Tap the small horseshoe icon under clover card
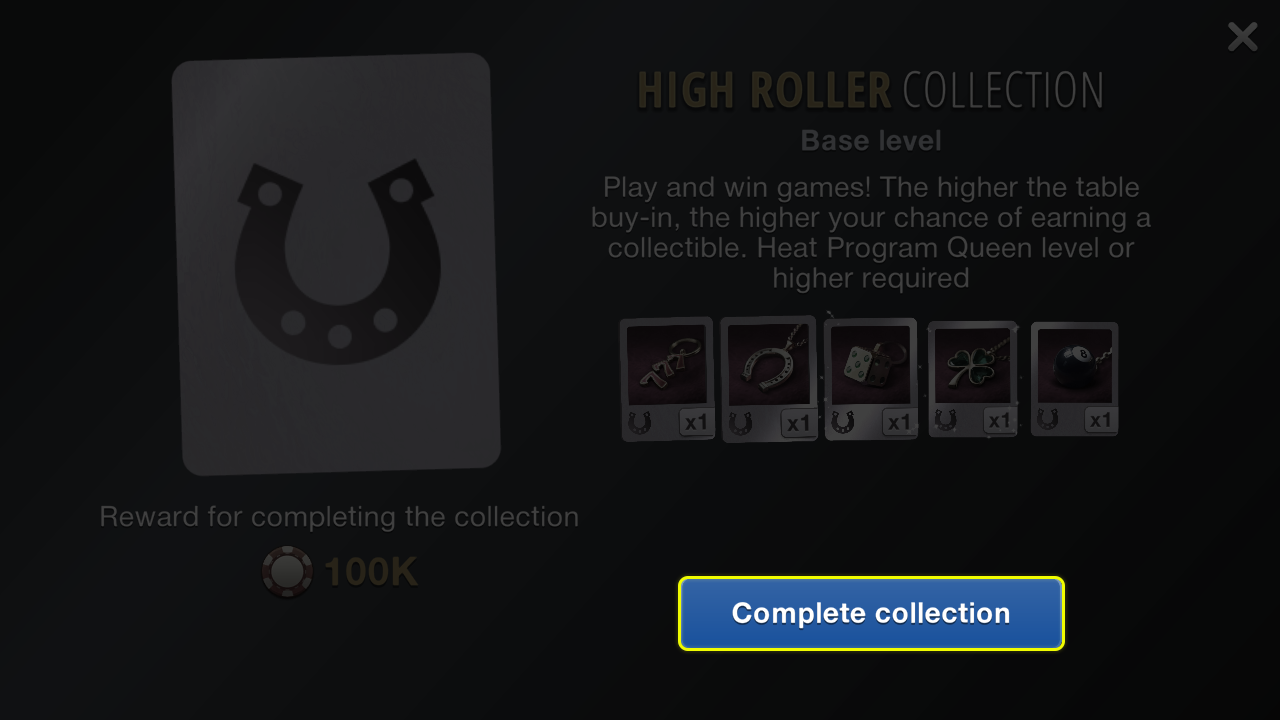 pyautogui.click(x=946, y=421)
